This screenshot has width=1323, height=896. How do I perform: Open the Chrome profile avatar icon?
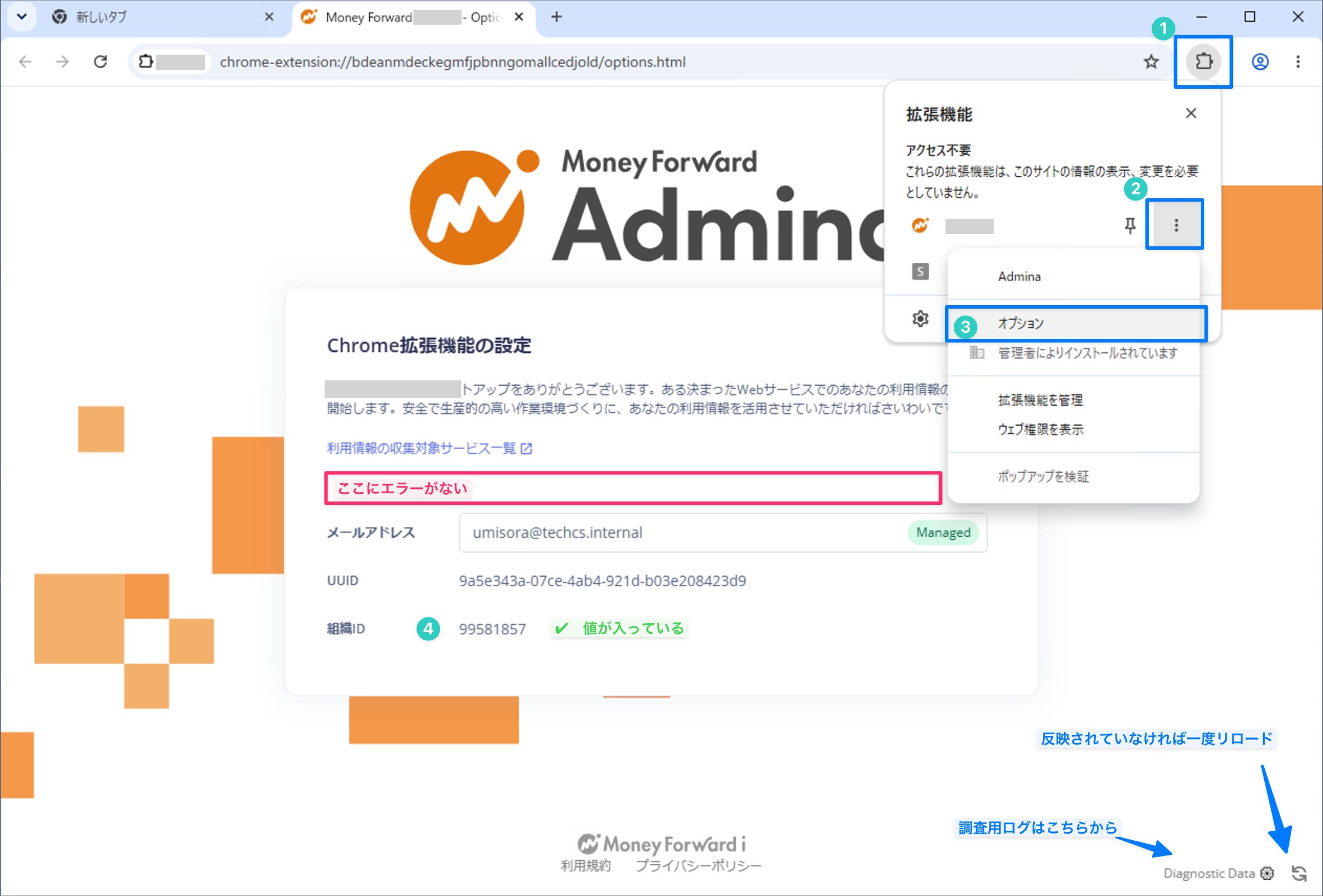pyautogui.click(x=1259, y=62)
